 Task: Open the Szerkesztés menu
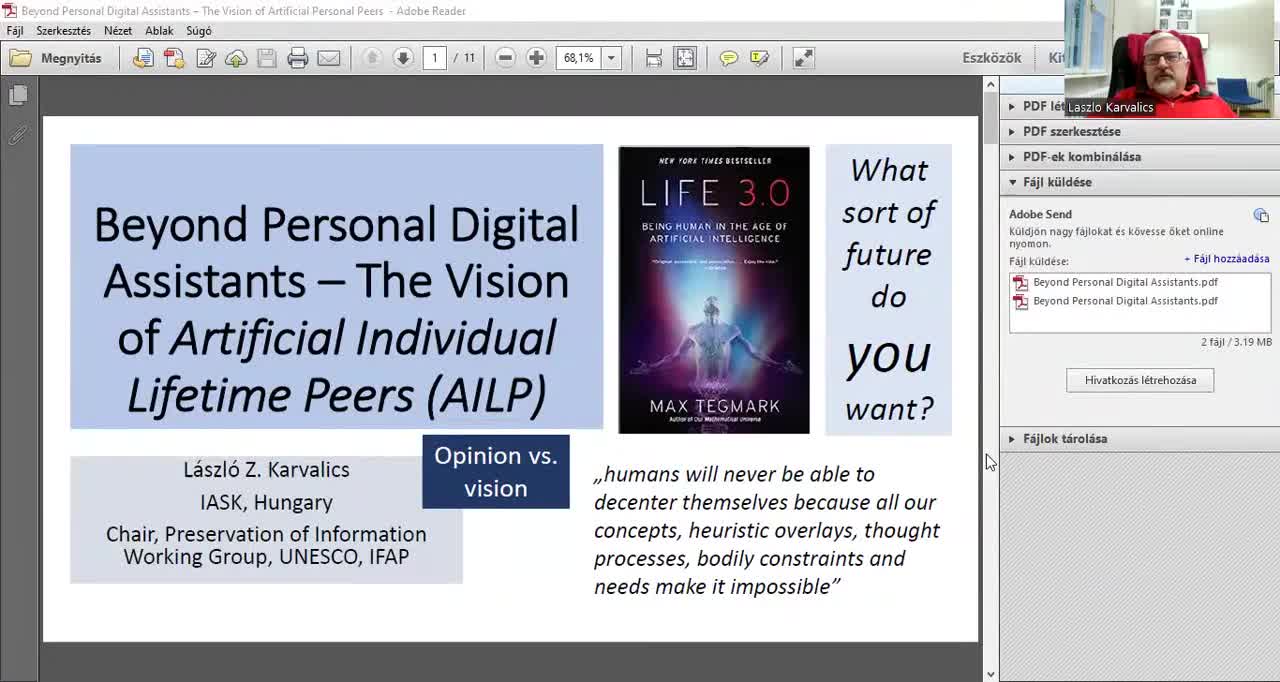point(64,31)
